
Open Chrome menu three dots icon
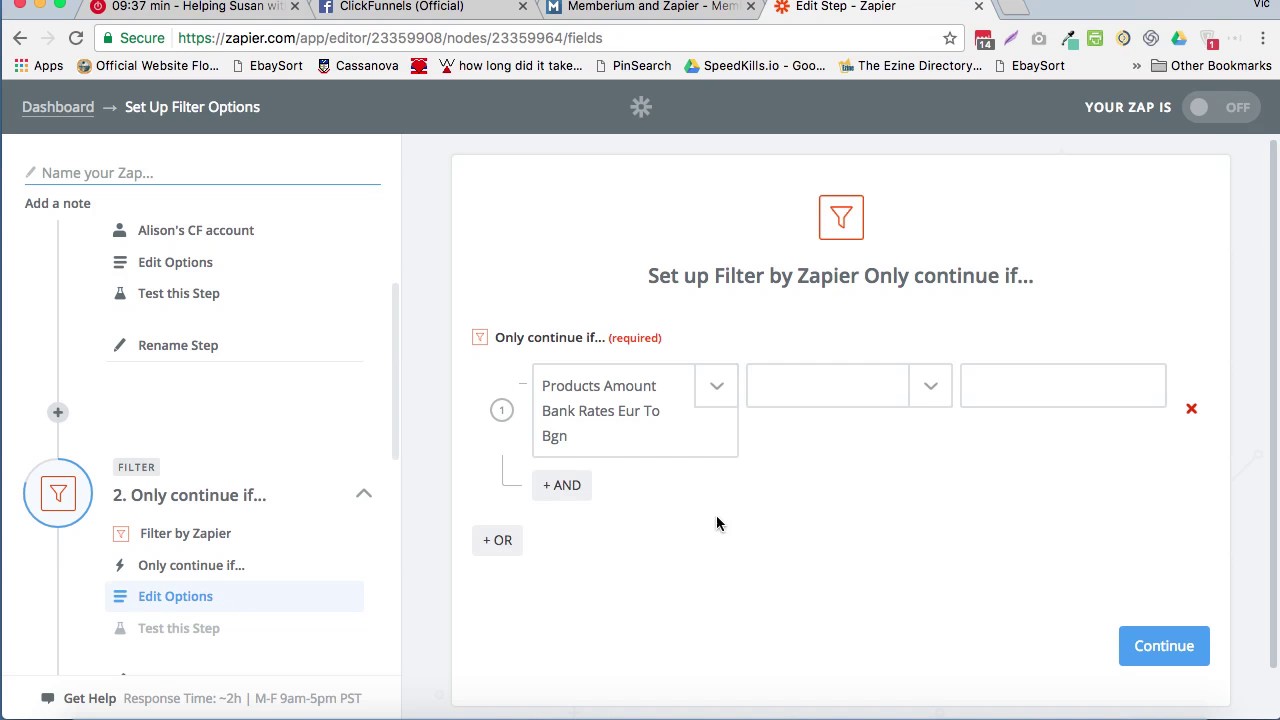coord(1263,38)
